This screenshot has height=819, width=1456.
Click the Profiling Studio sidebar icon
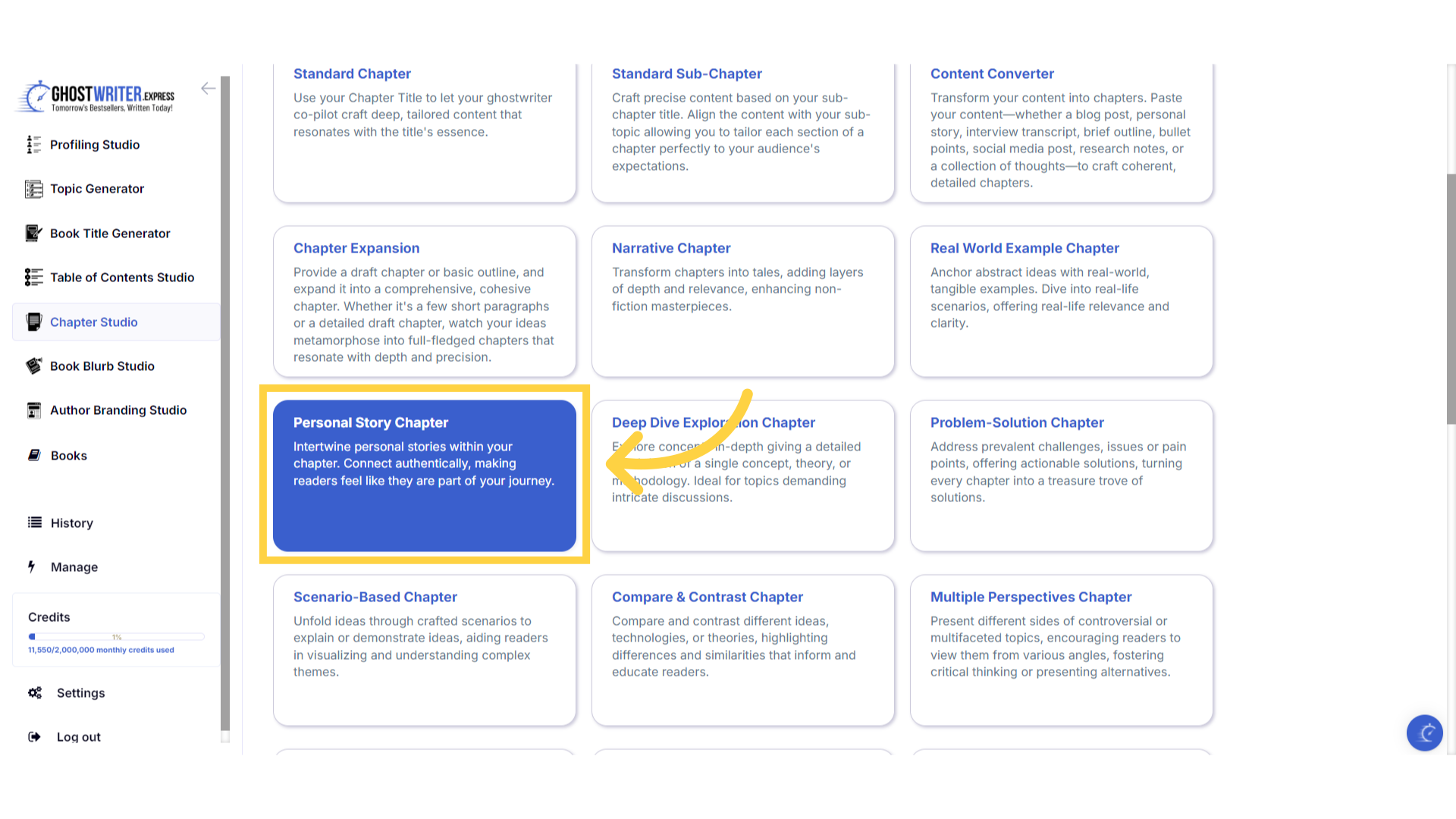pyautogui.click(x=33, y=145)
